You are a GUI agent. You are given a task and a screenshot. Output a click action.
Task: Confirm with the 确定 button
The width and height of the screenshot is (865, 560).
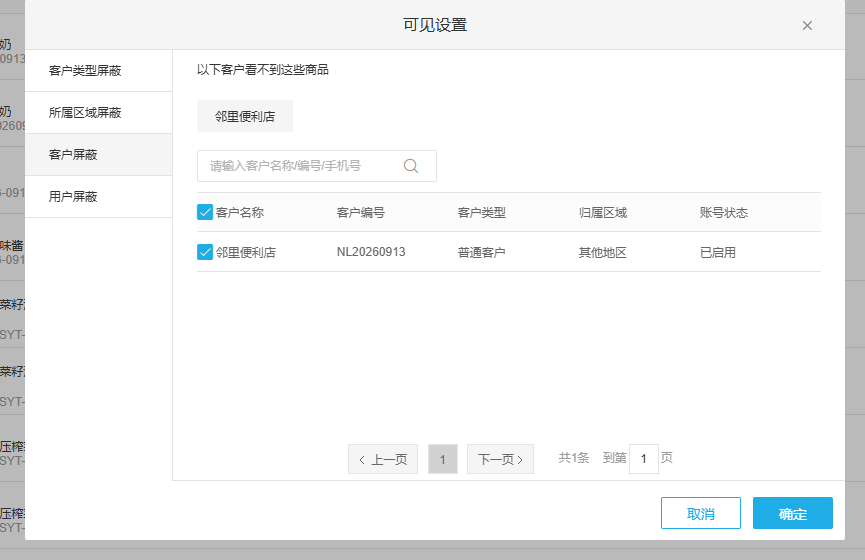point(793,513)
